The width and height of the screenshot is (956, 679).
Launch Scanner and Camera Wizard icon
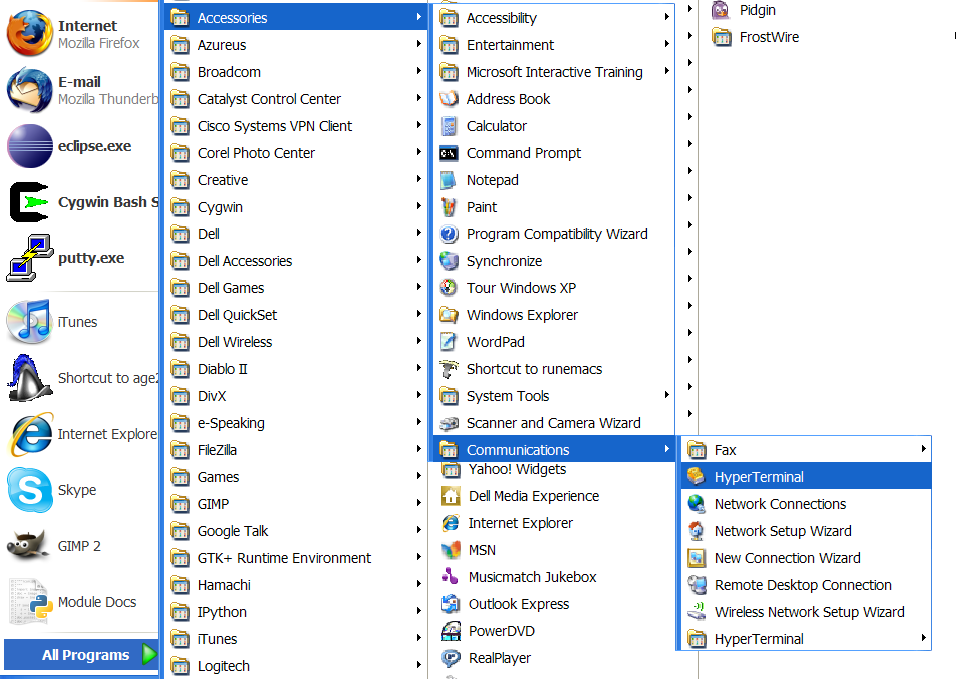tap(449, 423)
